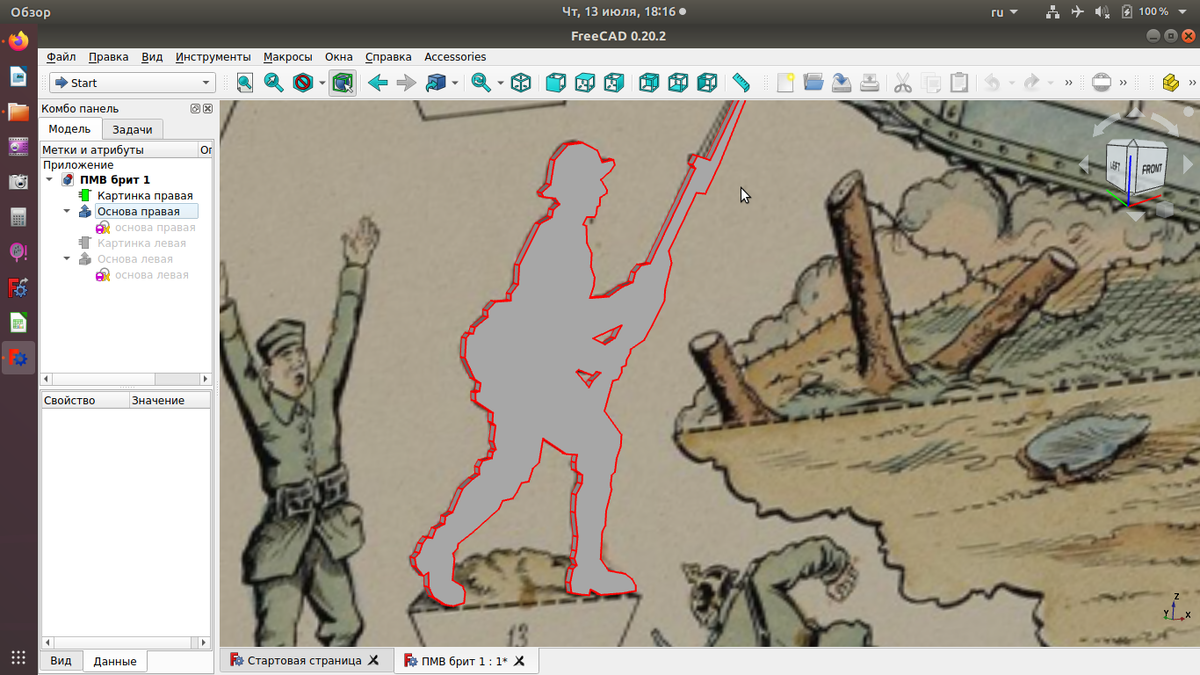Image resolution: width=1200 pixels, height=675 pixels.
Task: Open a file with the folder icon
Action: click(813, 83)
